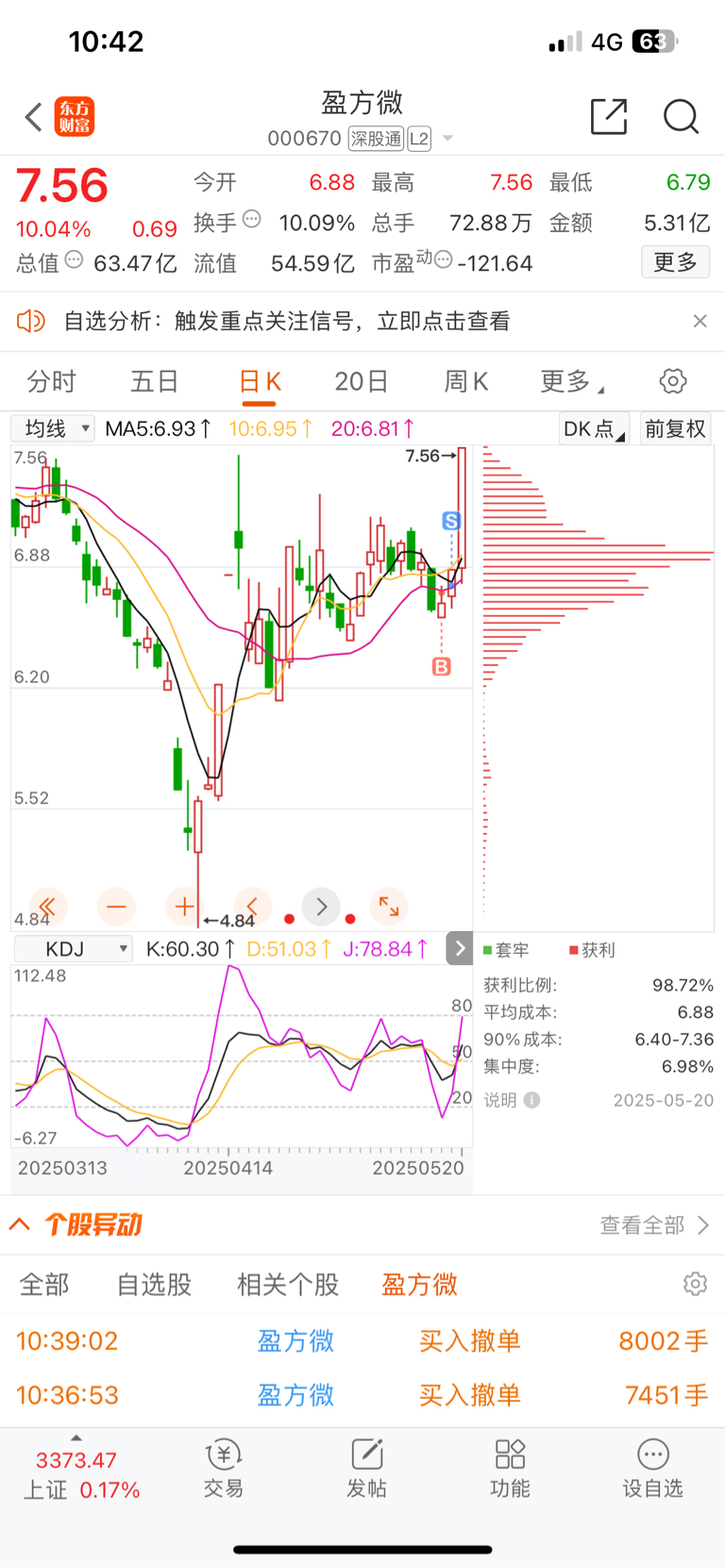This screenshot has height=1568, width=725.
Task: Move chart right with gray arrow
Action: tap(321, 907)
